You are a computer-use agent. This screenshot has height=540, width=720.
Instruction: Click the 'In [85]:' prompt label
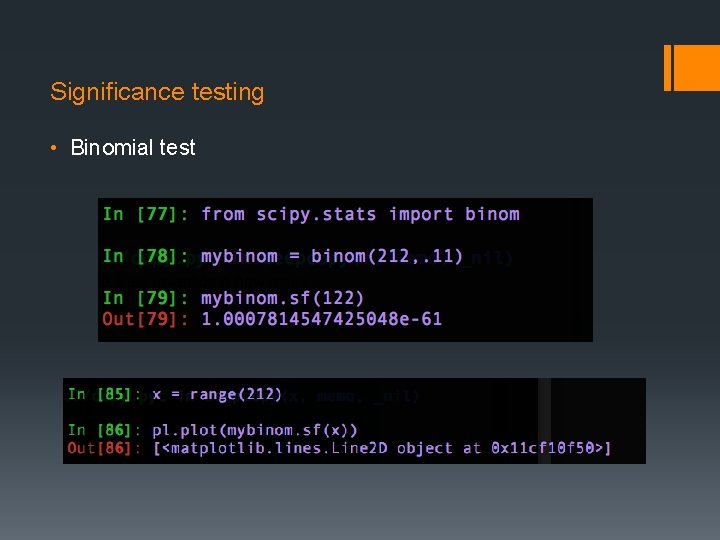pos(105,395)
